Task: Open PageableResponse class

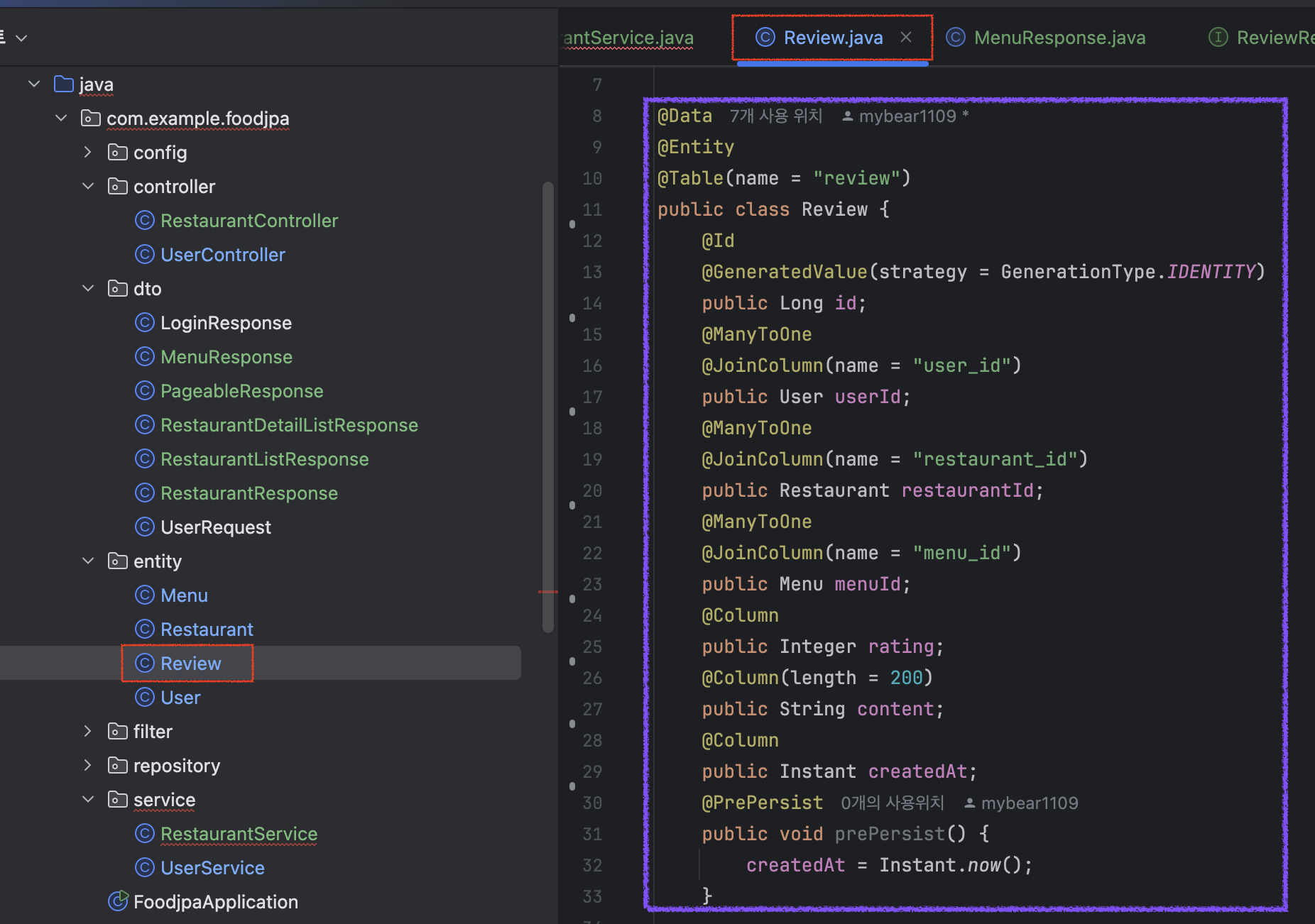Action: click(241, 391)
